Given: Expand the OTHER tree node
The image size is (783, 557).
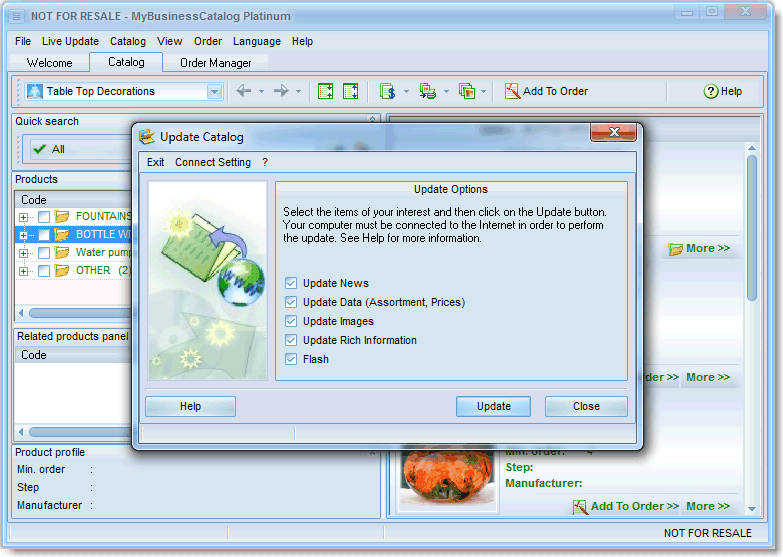Looking at the screenshot, I should coord(23,271).
